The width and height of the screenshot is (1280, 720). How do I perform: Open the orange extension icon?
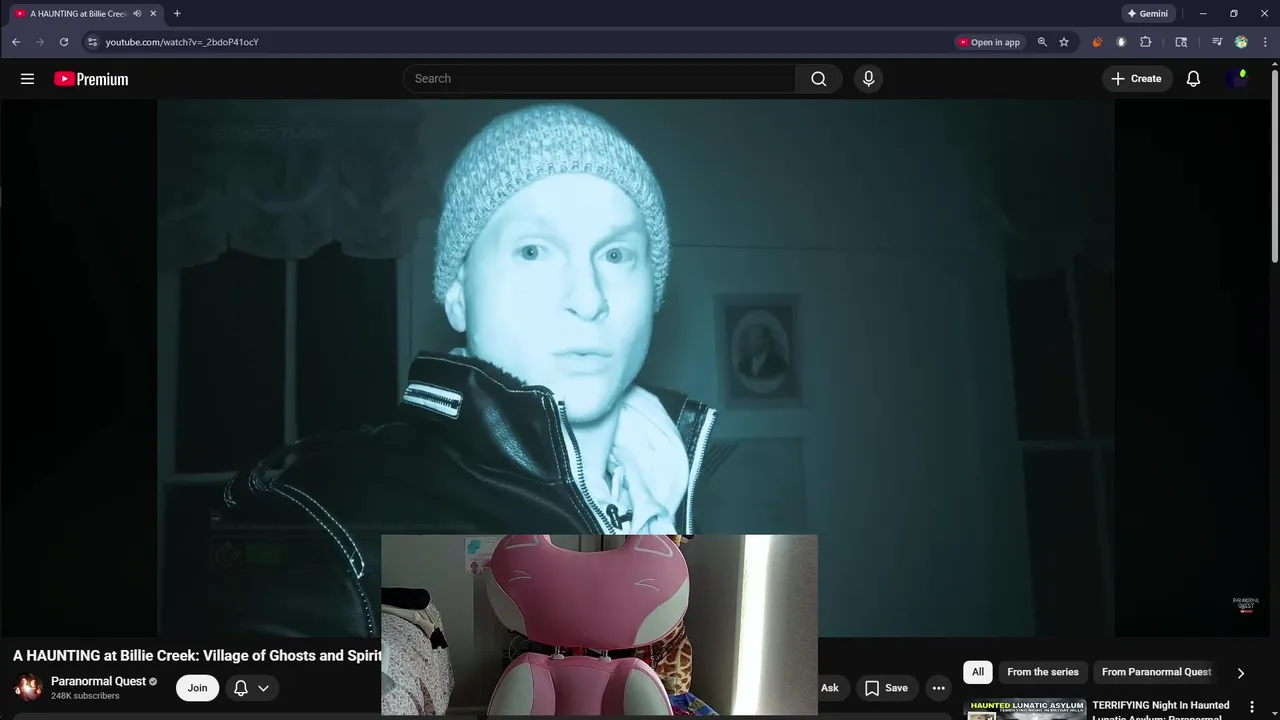pos(1097,42)
